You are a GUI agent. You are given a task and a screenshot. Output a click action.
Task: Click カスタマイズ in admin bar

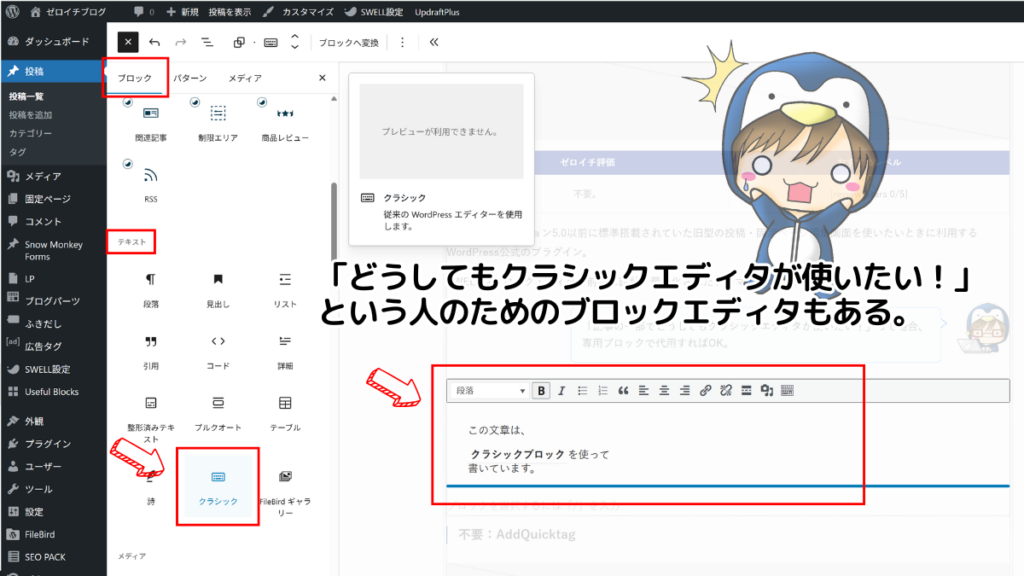coord(300,12)
